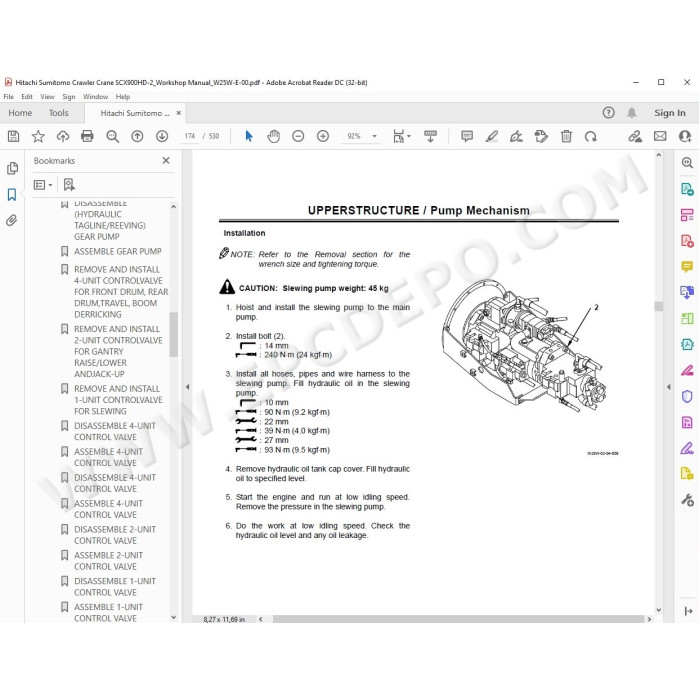Click the document vertical scrollbar thumb
Viewport: 700px width, 700px height.
pos(658,306)
